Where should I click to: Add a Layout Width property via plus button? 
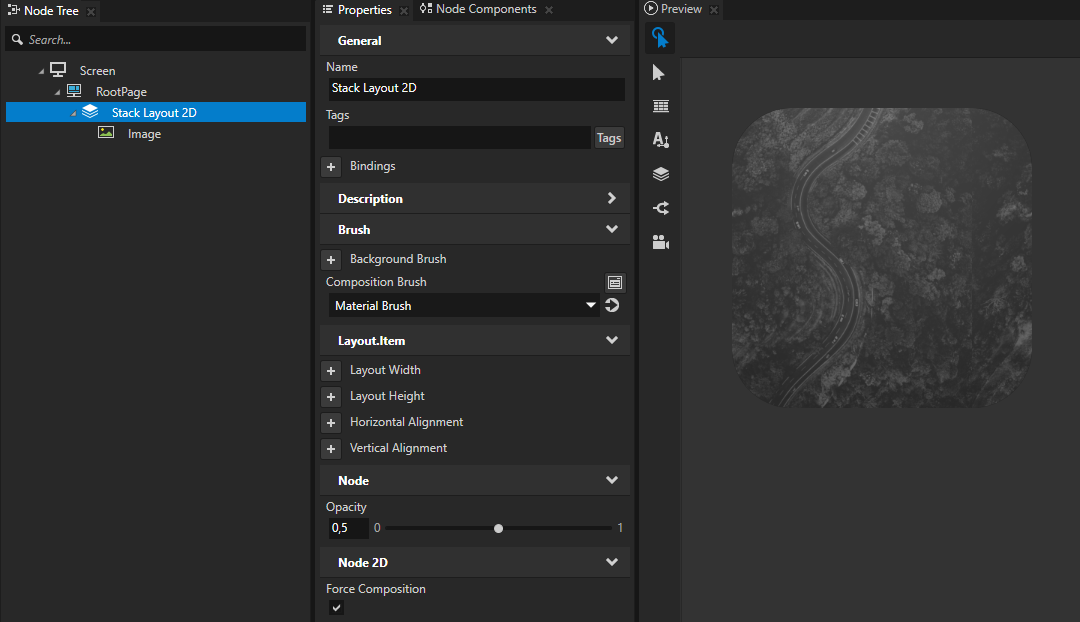click(x=331, y=370)
